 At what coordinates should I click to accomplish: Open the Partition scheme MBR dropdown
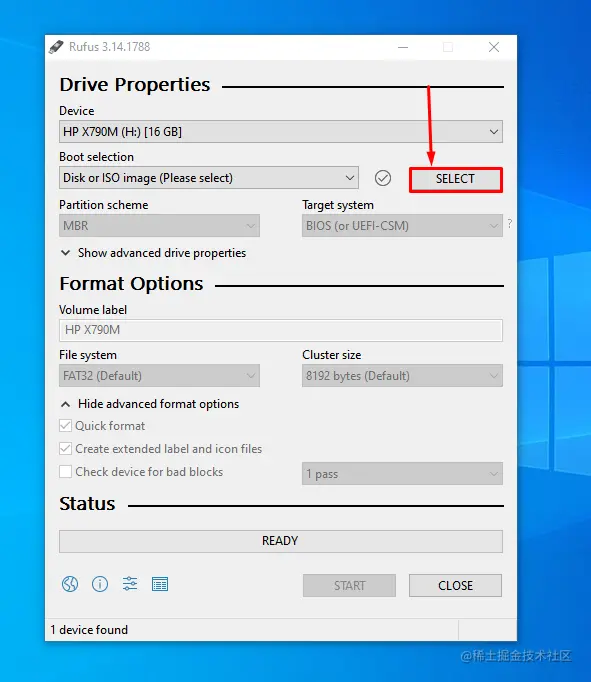point(159,225)
